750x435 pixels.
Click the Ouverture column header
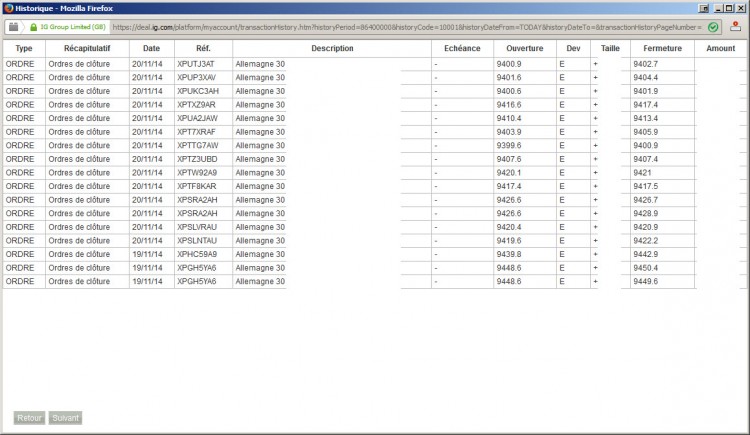pos(525,48)
